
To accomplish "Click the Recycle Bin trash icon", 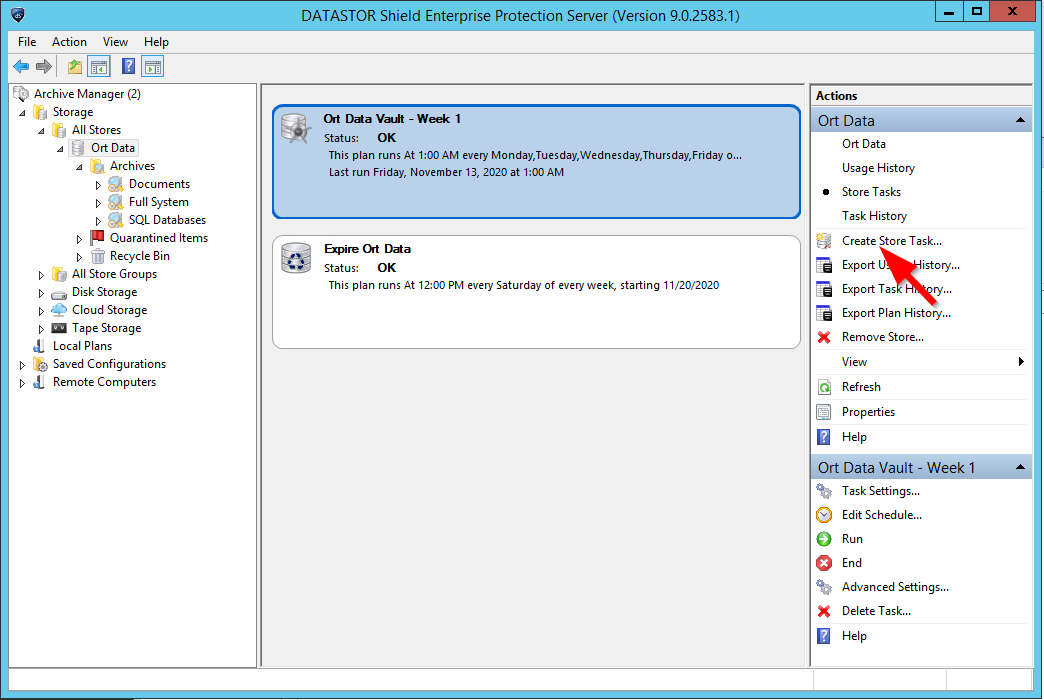I will [x=98, y=256].
